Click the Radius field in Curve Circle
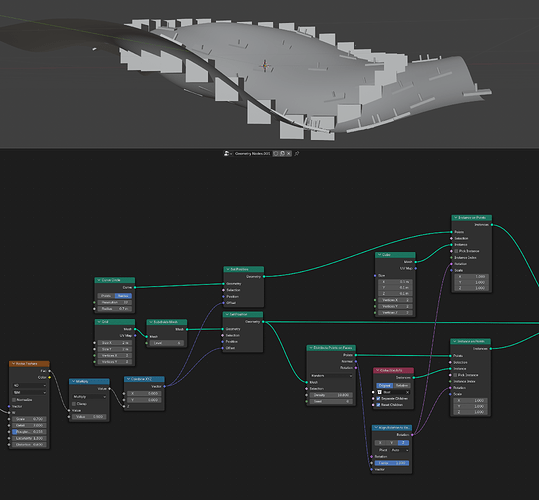This screenshot has height=500, width=539. (x=114, y=309)
